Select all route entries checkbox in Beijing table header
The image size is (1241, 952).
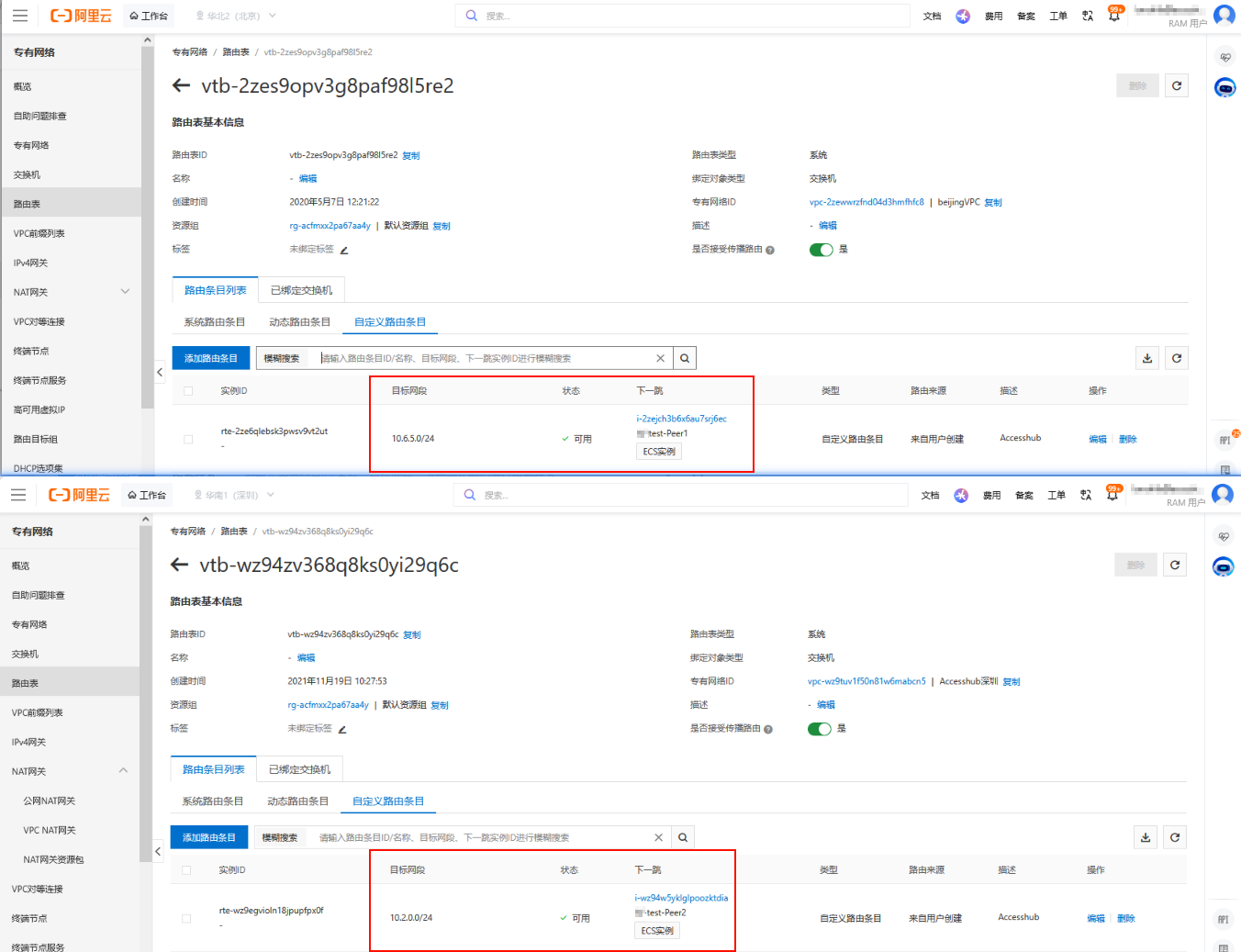click(x=188, y=391)
